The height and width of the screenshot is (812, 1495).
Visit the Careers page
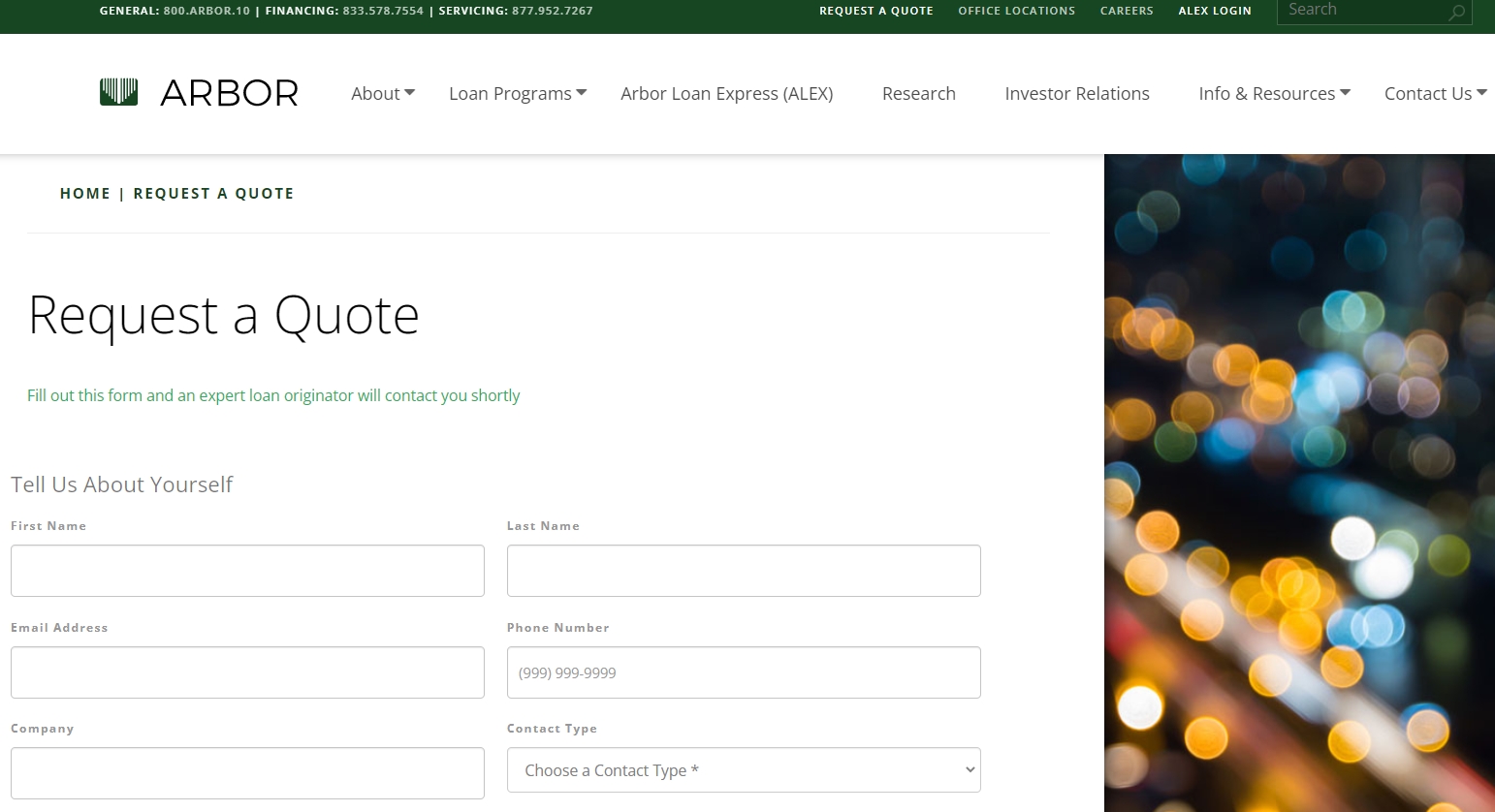pos(1127,11)
